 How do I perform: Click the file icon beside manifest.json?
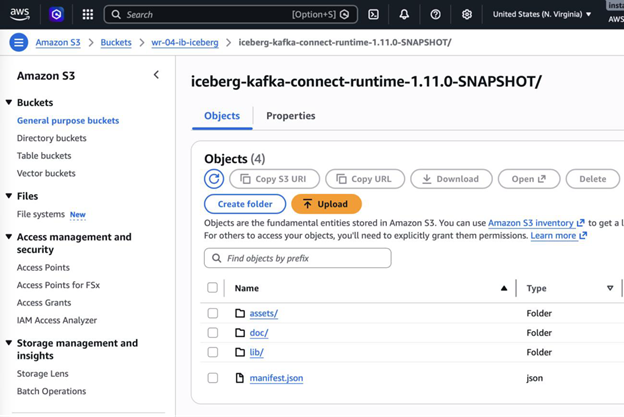pos(240,378)
